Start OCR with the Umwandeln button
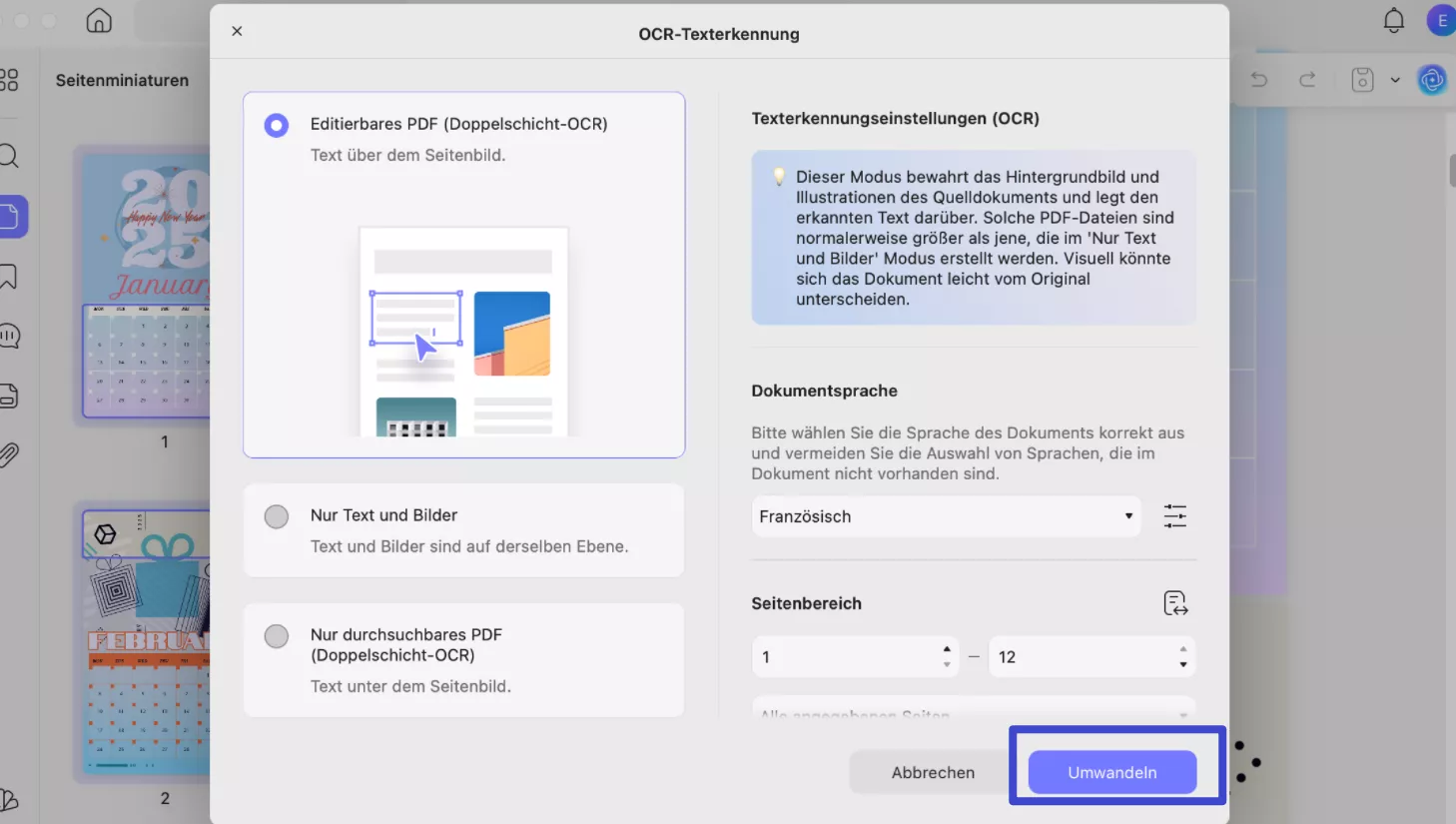The width and height of the screenshot is (1456, 824). [1112, 772]
